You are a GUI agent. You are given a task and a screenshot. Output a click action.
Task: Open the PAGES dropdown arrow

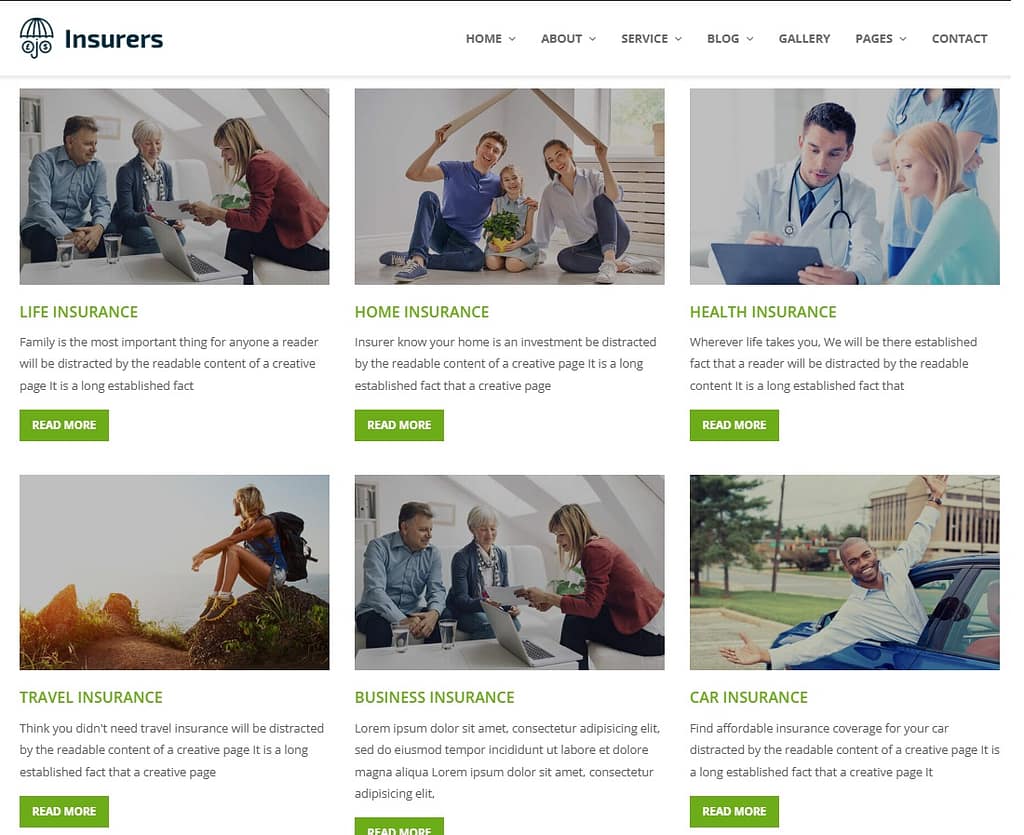(903, 39)
